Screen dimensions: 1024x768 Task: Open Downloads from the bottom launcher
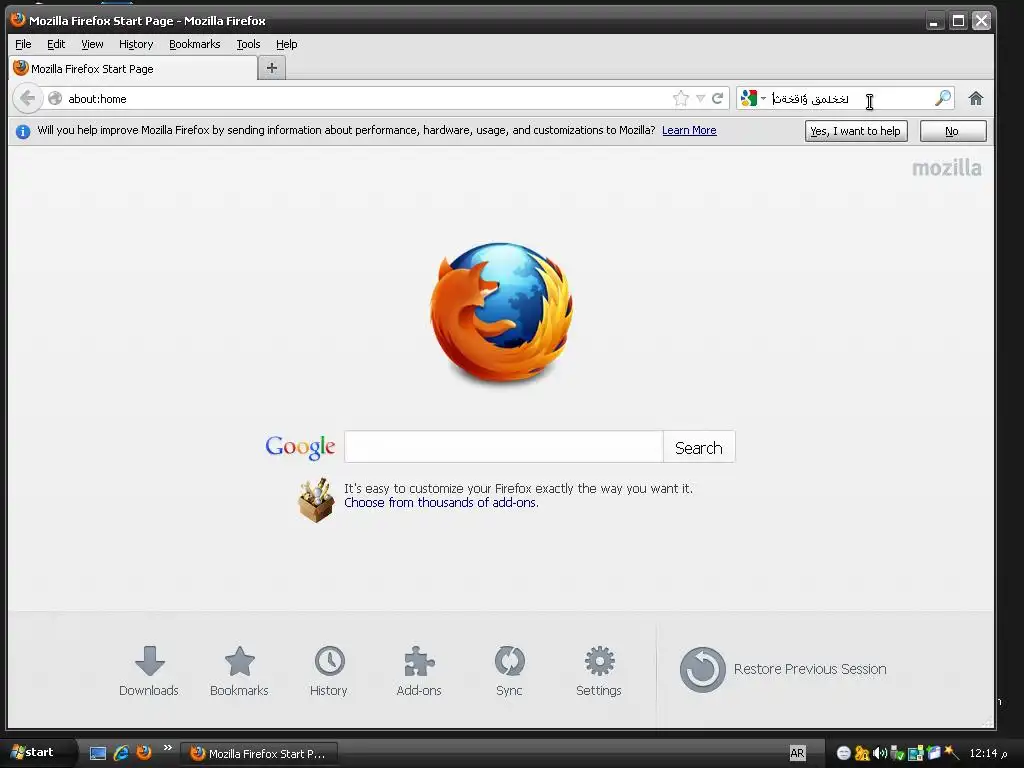coord(149,670)
